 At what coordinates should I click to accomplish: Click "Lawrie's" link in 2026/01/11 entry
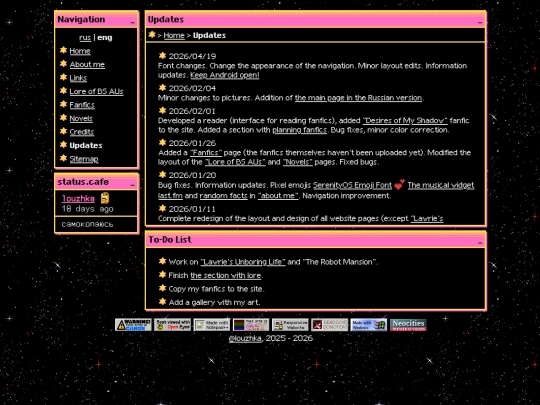click(427, 218)
